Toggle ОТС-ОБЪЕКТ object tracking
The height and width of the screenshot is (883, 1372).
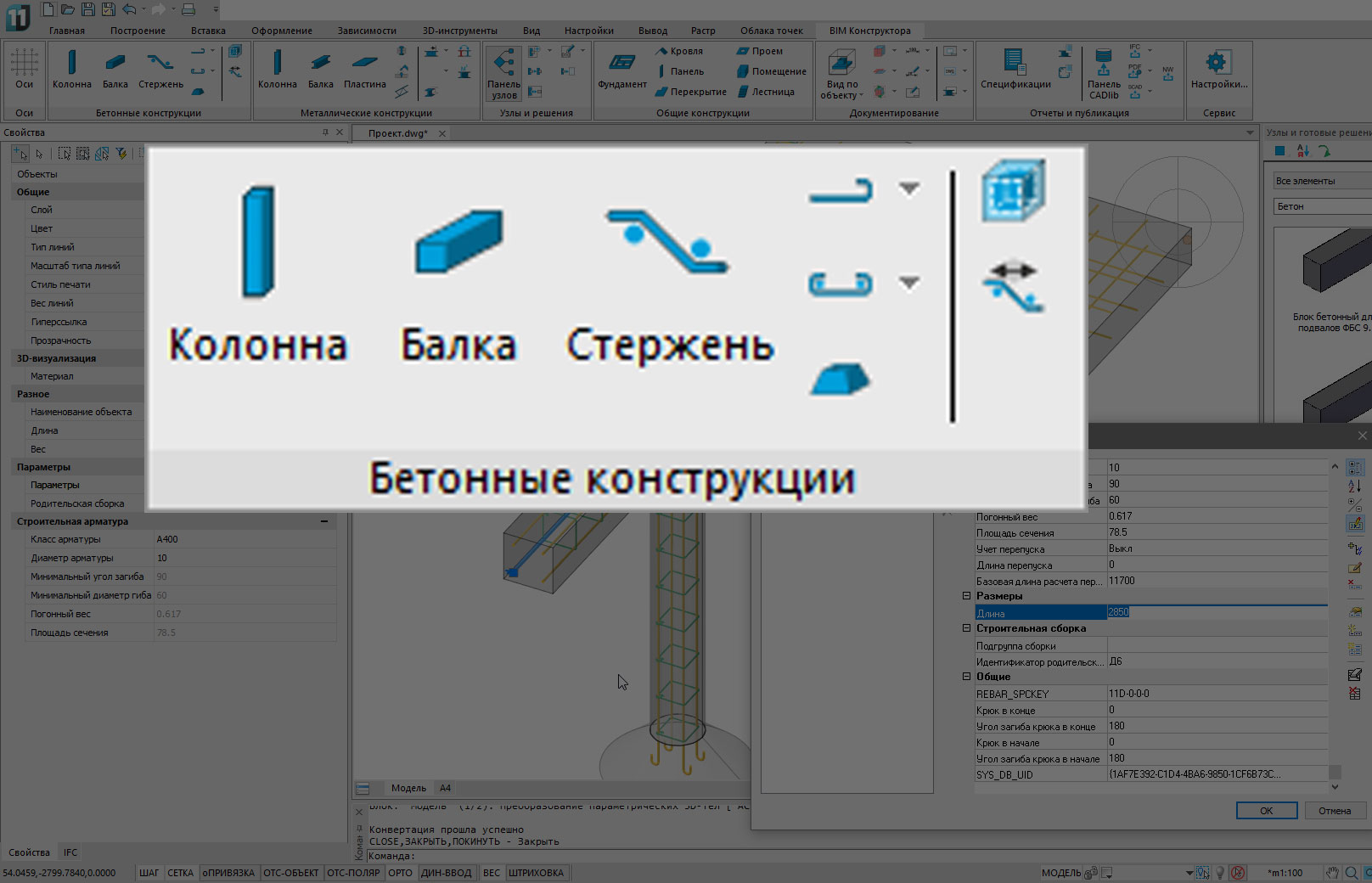291,873
